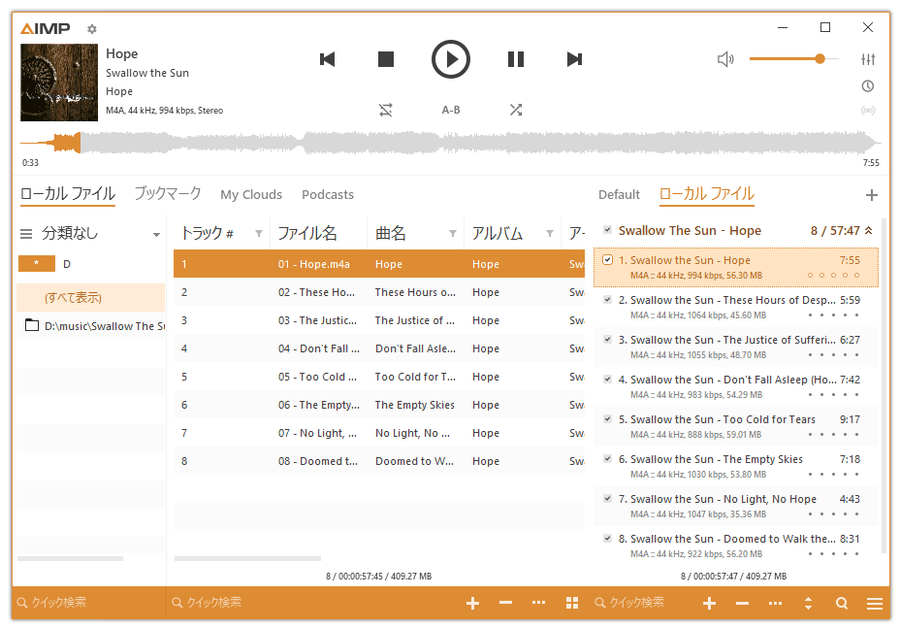Screen dimensions: 900x629
Task: Select the ローカル ファイル playlist tab
Action: 707,194
